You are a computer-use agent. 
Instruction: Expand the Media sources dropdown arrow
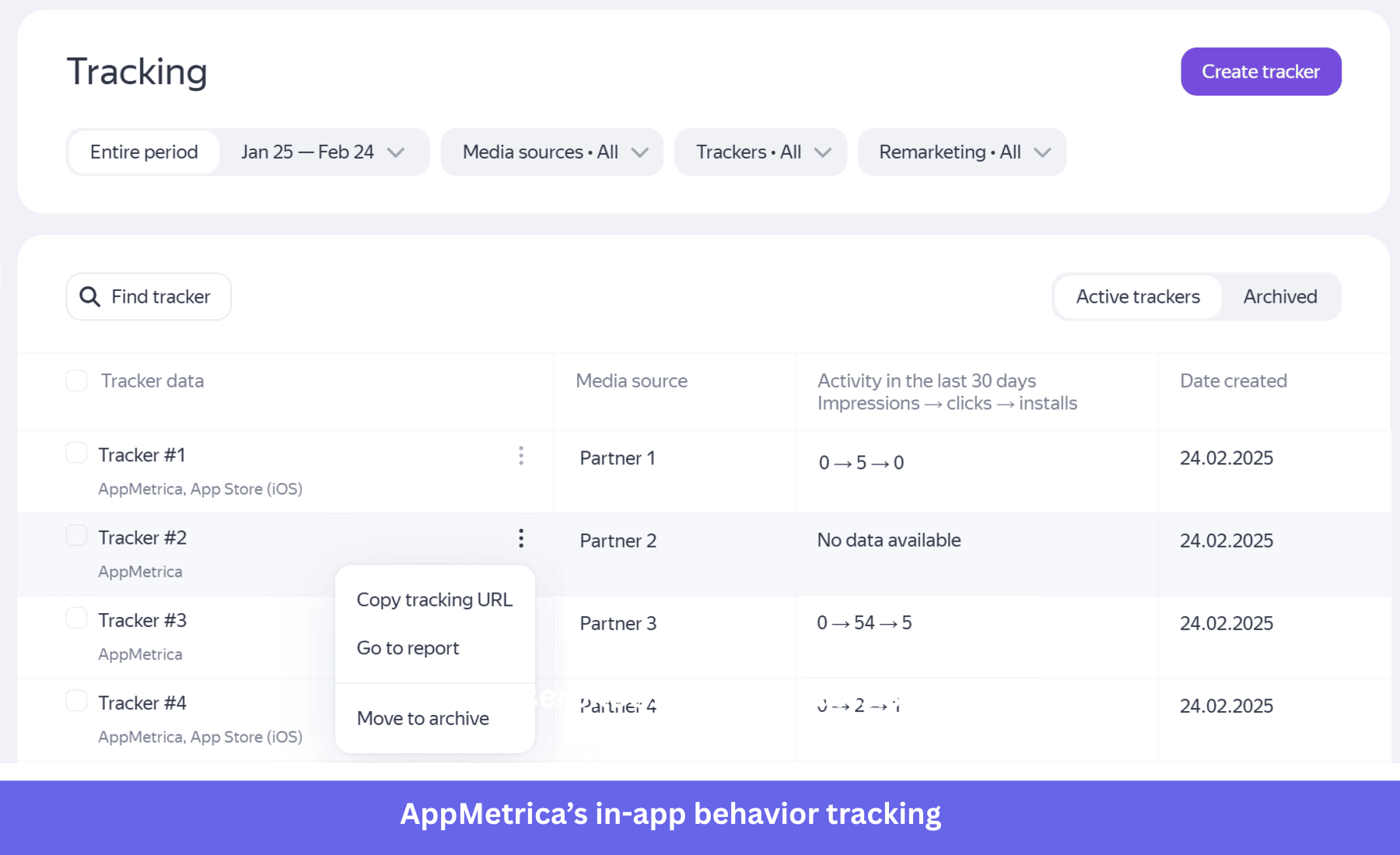coord(640,152)
